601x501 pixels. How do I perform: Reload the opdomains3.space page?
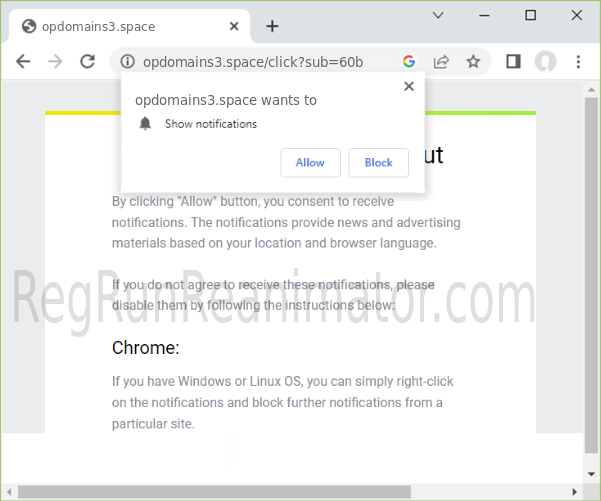[88, 62]
